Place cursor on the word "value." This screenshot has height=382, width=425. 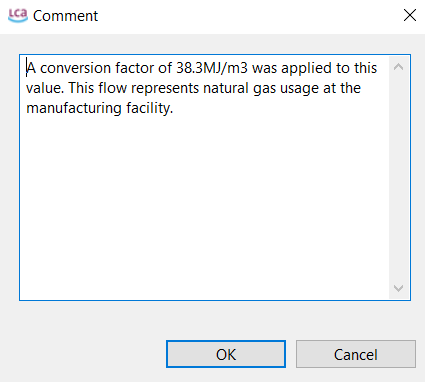pyautogui.click(x=45, y=88)
